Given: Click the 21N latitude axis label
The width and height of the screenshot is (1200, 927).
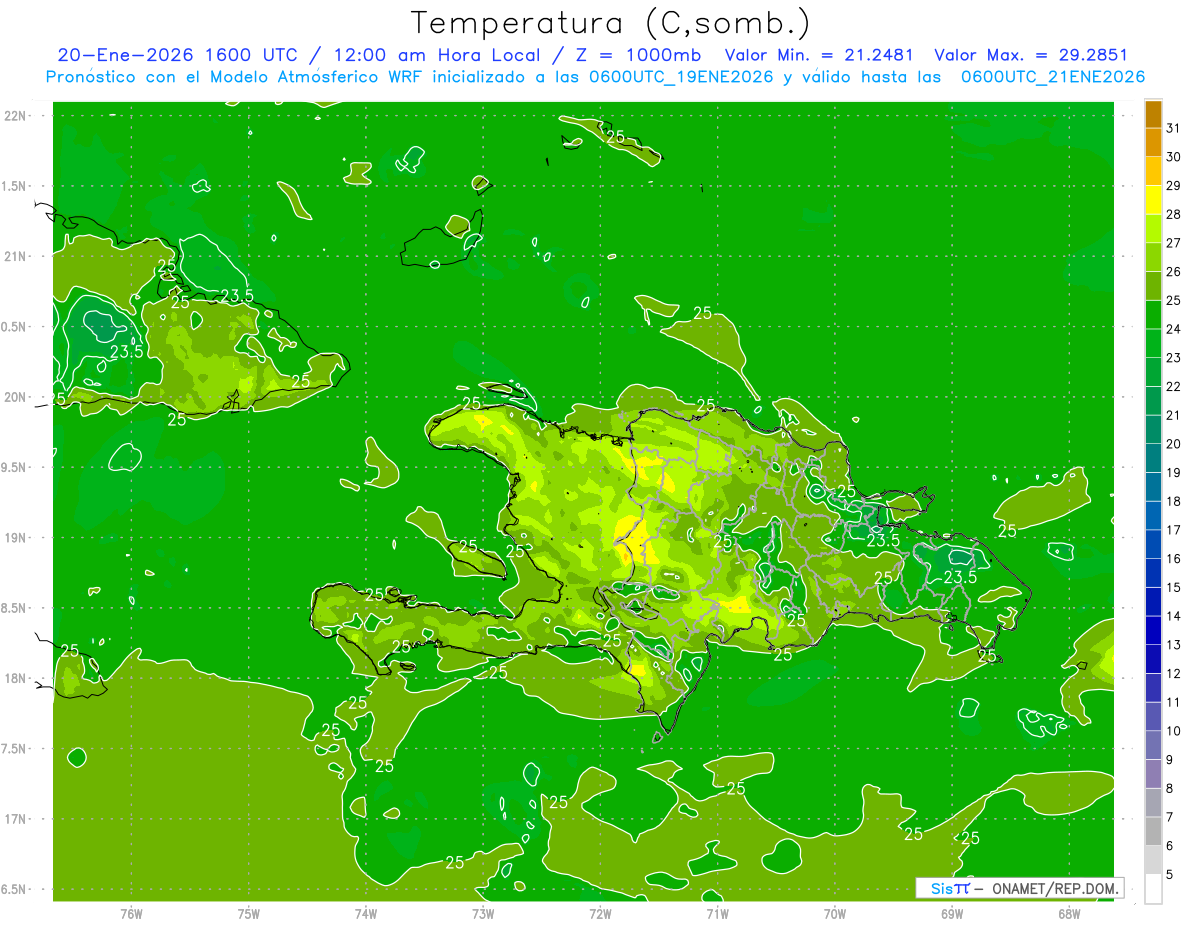Looking at the screenshot, I should (x=16, y=256).
